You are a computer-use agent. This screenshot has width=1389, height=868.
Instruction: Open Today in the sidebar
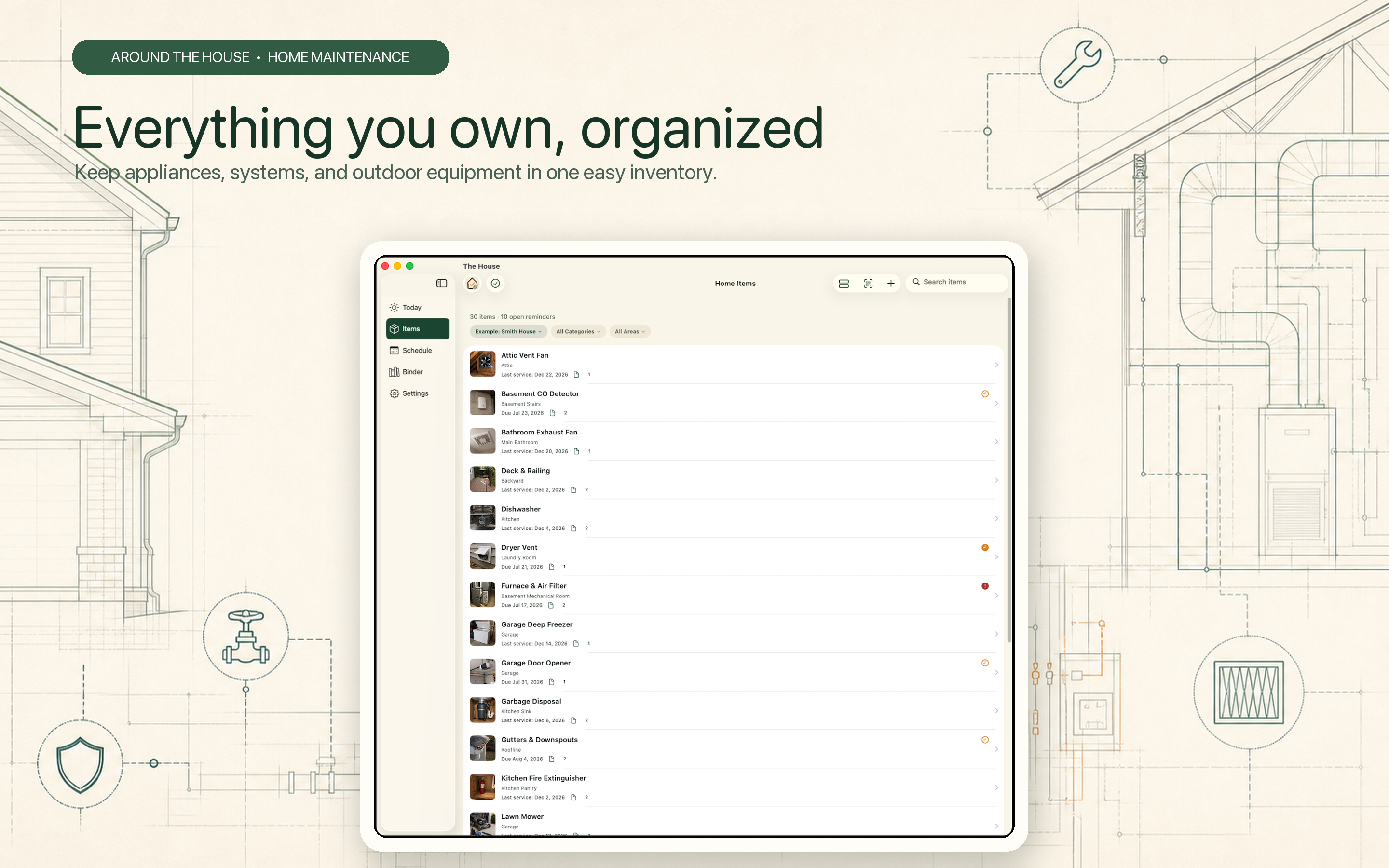417,307
